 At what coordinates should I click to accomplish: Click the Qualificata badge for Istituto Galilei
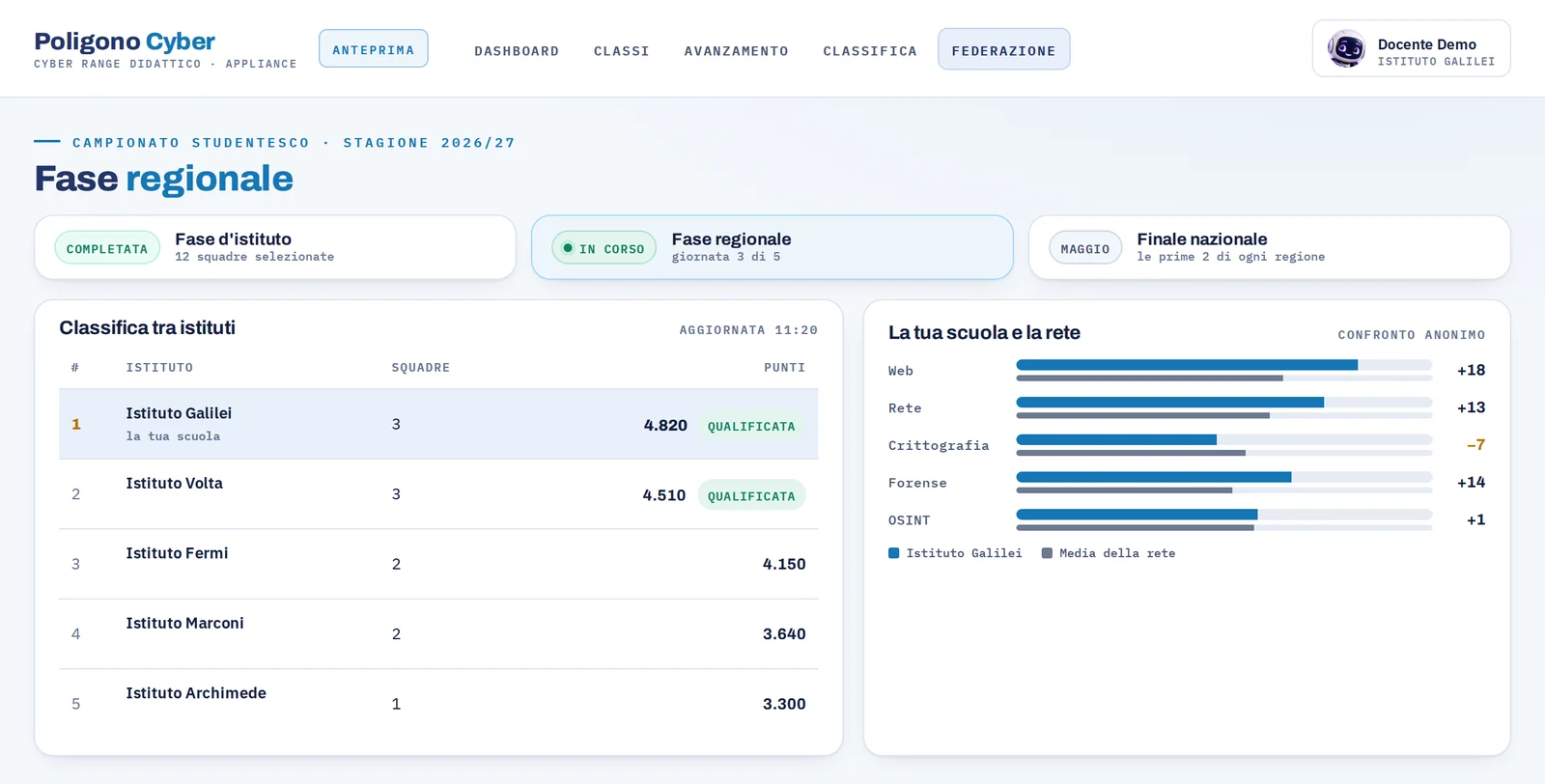[751, 426]
